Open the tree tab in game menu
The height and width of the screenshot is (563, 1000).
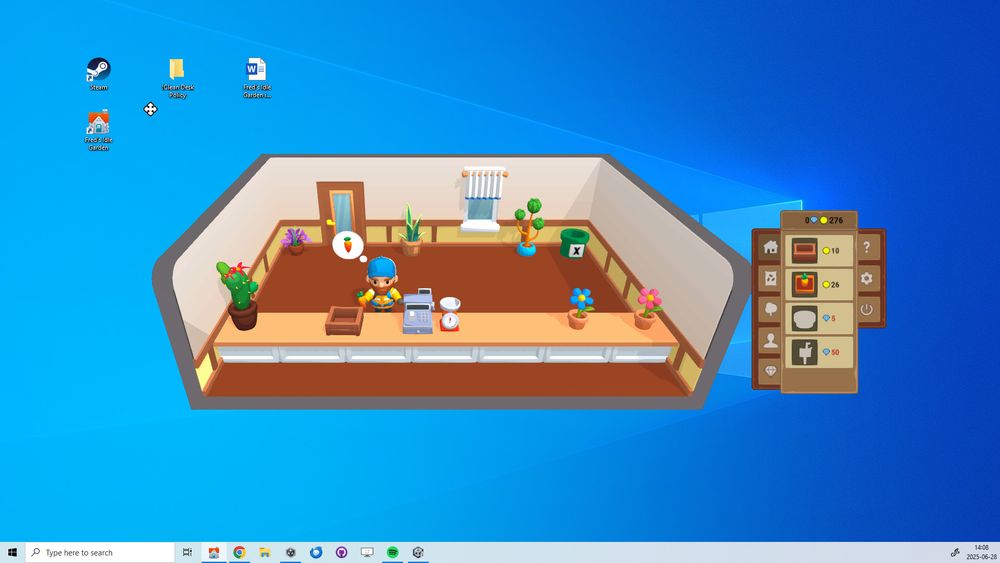point(770,309)
